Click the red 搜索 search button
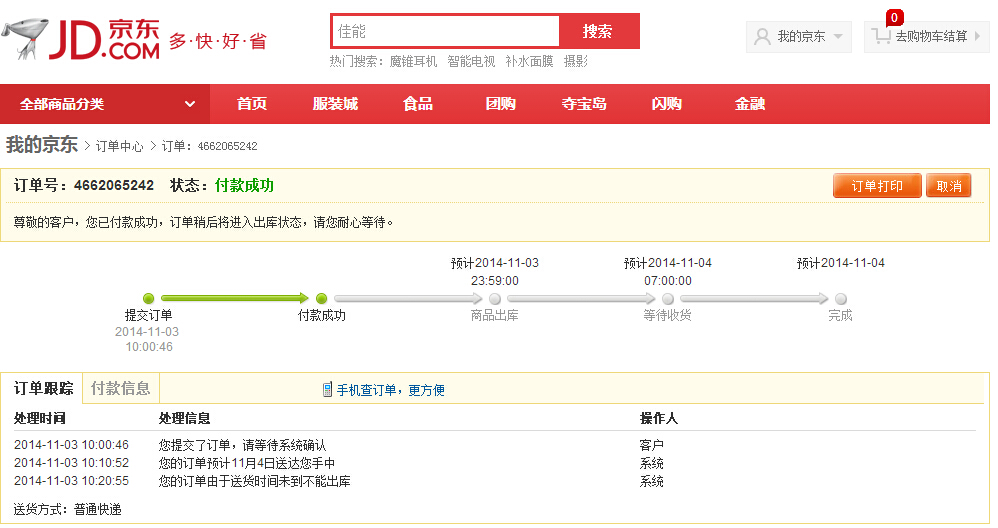The width and height of the screenshot is (998, 528). (598, 31)
